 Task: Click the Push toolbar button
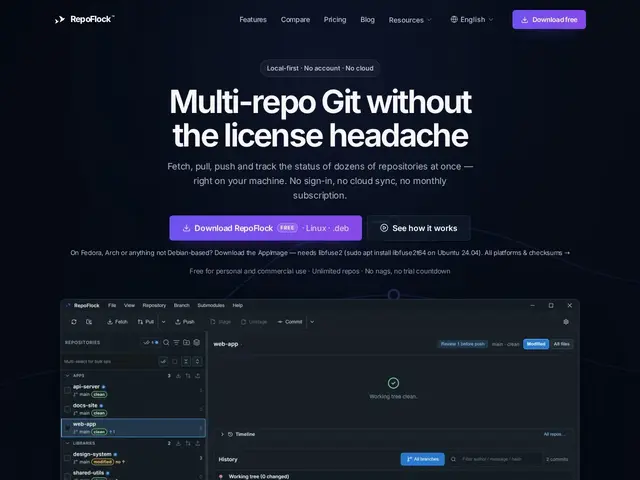click(185, 322)
